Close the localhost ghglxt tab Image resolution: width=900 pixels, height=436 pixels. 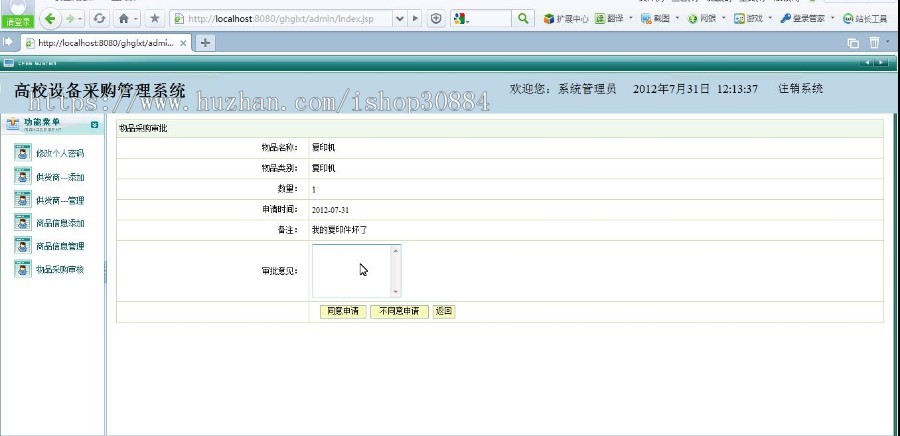(x=183, y=43)
